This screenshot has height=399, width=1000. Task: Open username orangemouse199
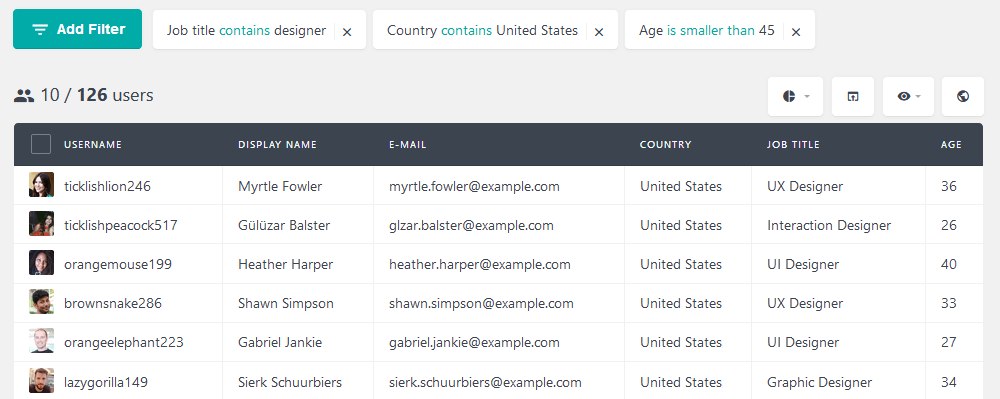(118, 264)
